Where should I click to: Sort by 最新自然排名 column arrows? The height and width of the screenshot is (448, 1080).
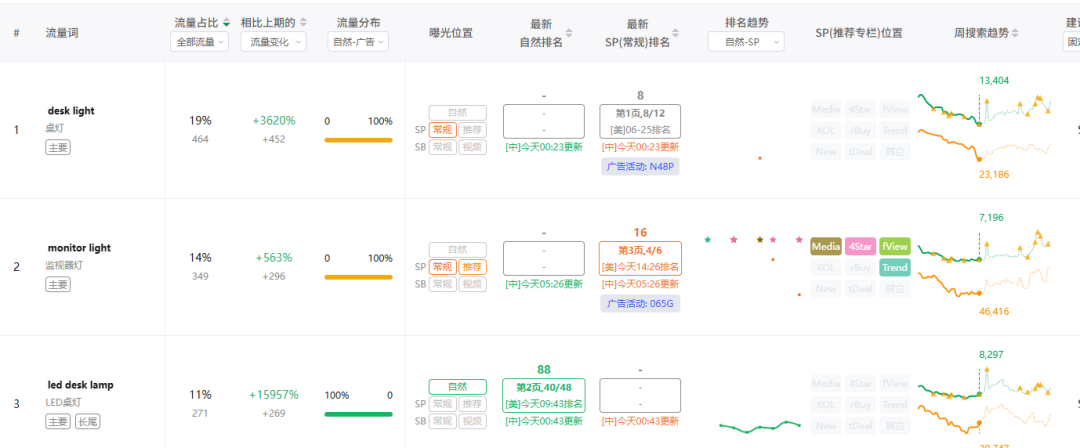(x=569, y=32)
